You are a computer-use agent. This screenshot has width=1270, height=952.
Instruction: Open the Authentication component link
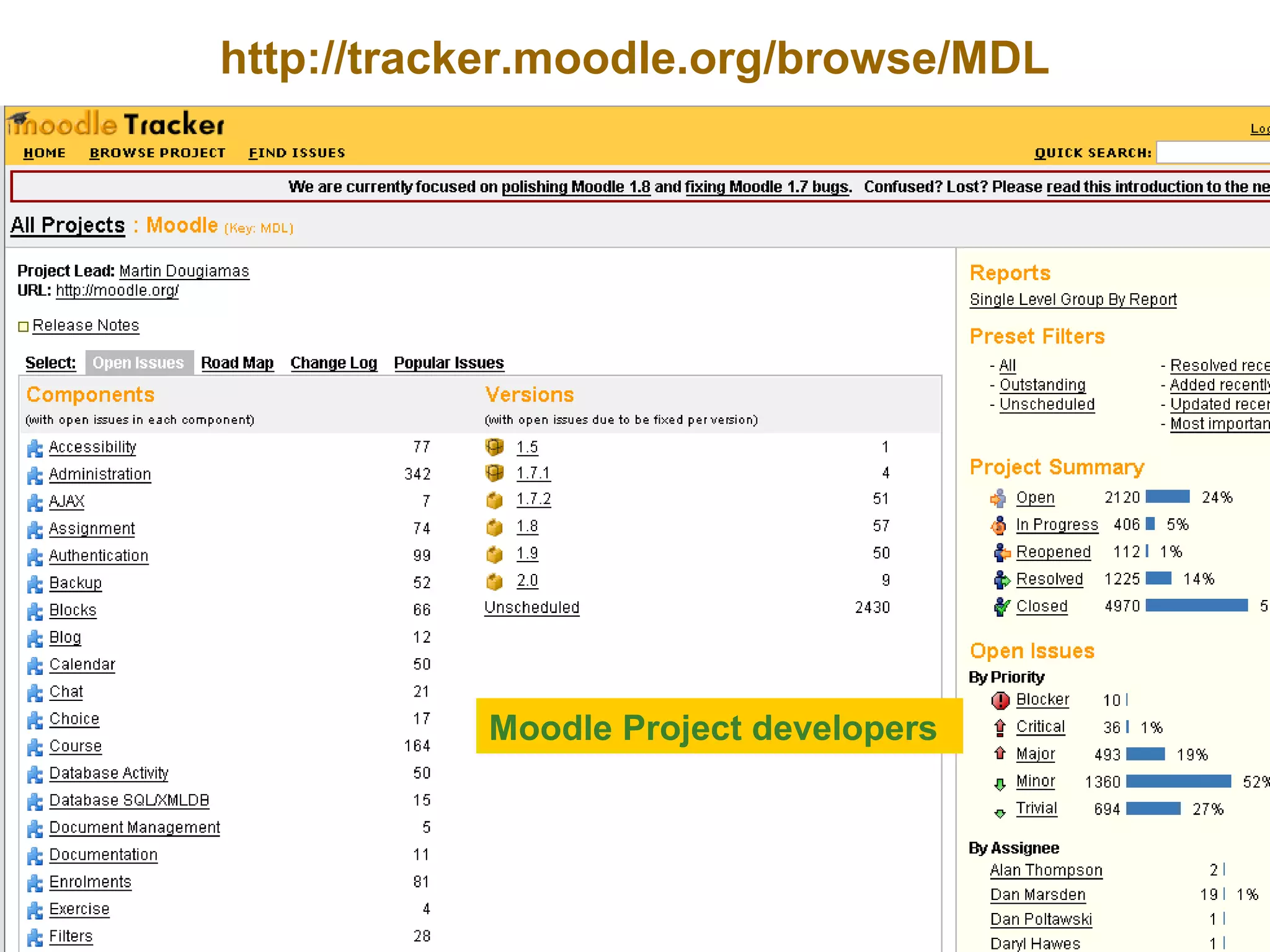point(99,556)
